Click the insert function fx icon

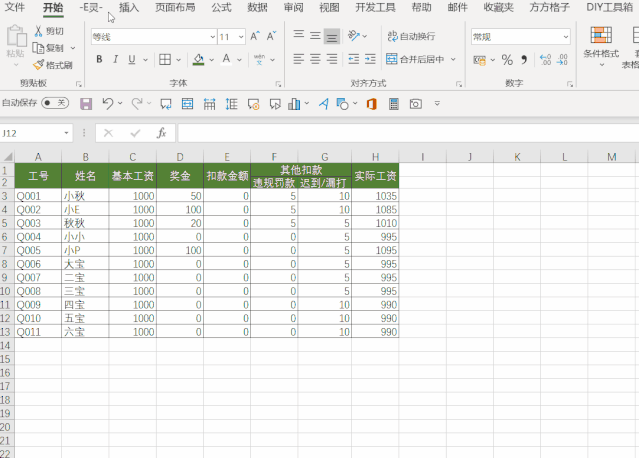coord(161,133)
